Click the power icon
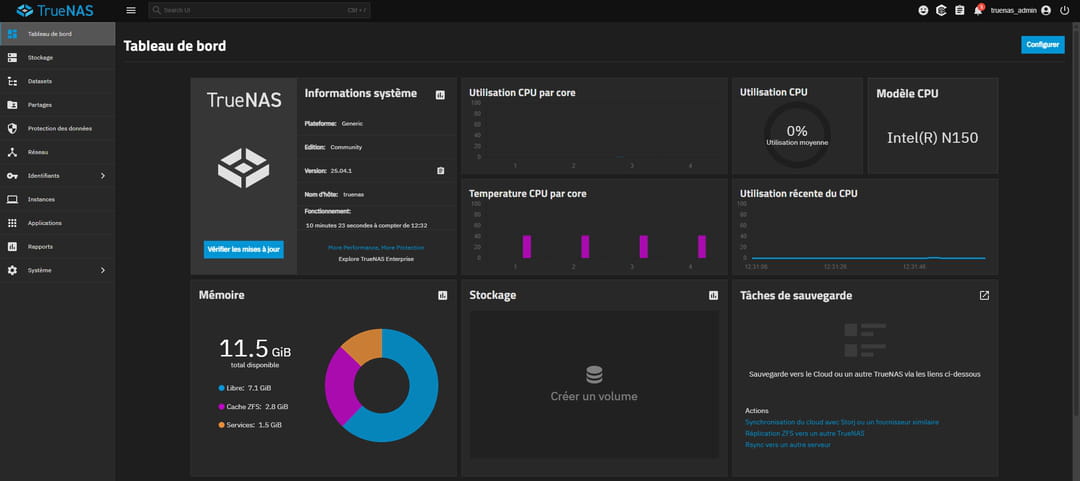1080x481 pixels. pos(1065,10)
